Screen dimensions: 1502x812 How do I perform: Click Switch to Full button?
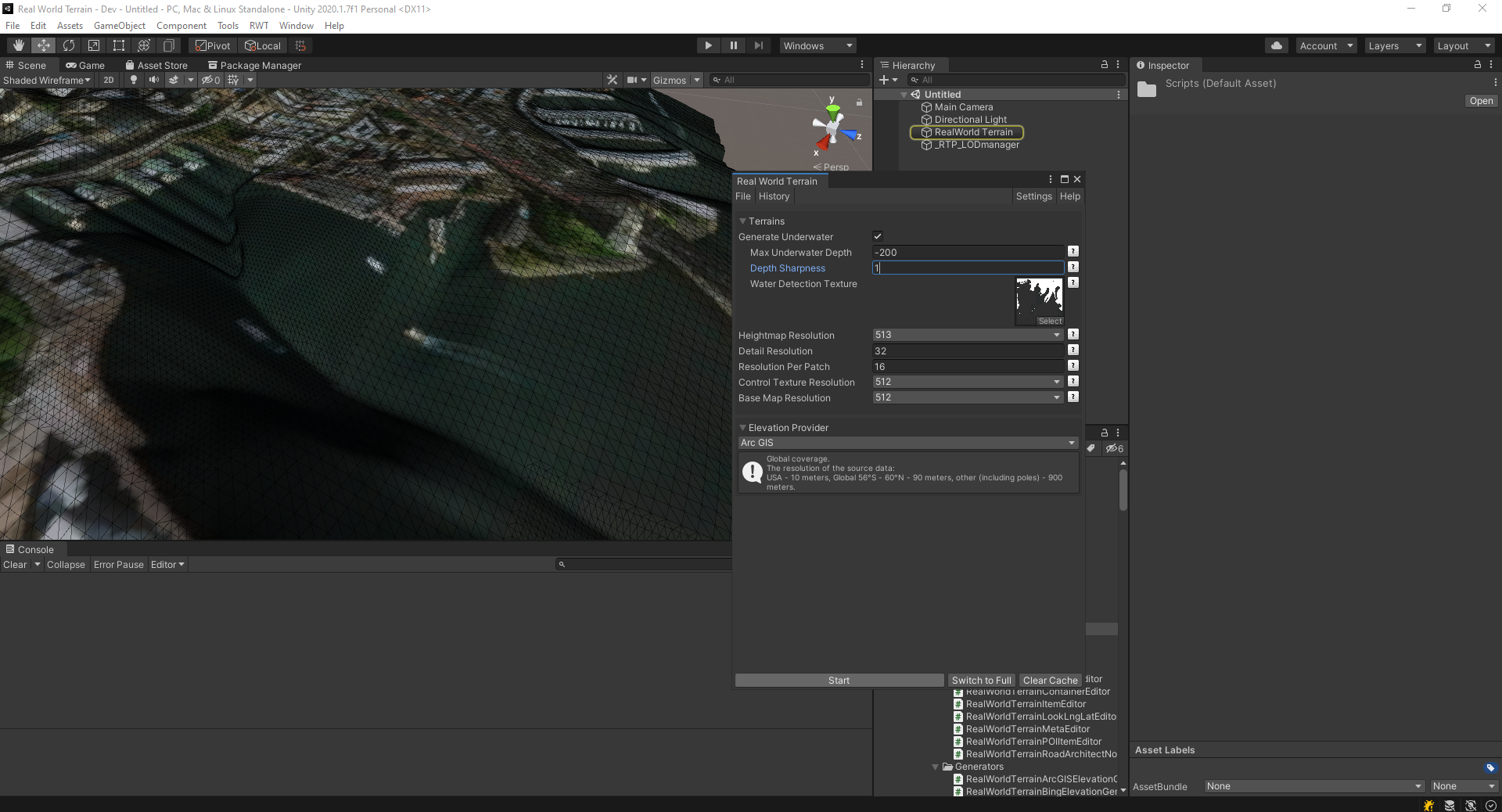981,681
